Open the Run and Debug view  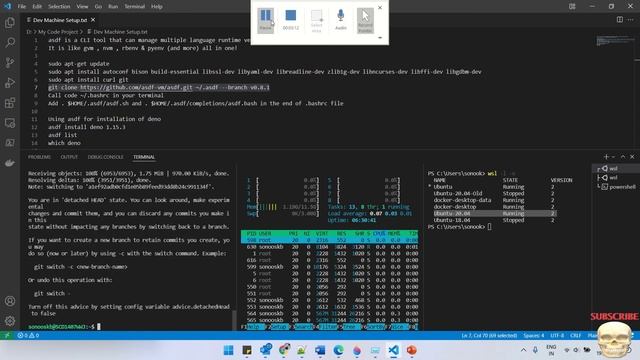[x=10, y=82]
